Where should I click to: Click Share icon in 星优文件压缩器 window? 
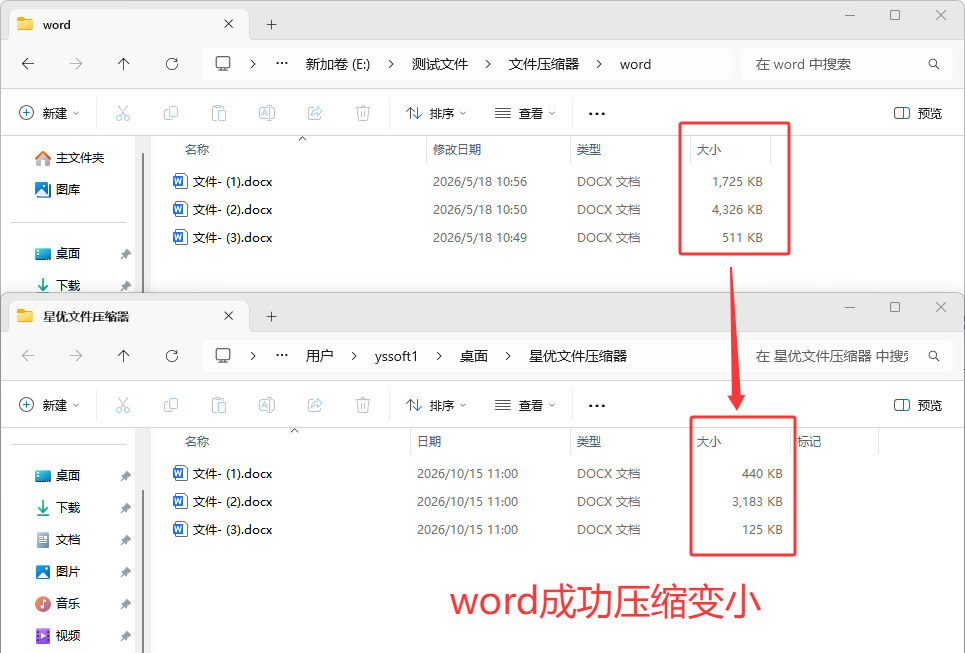pyautogui.click(x=315, y=405)
